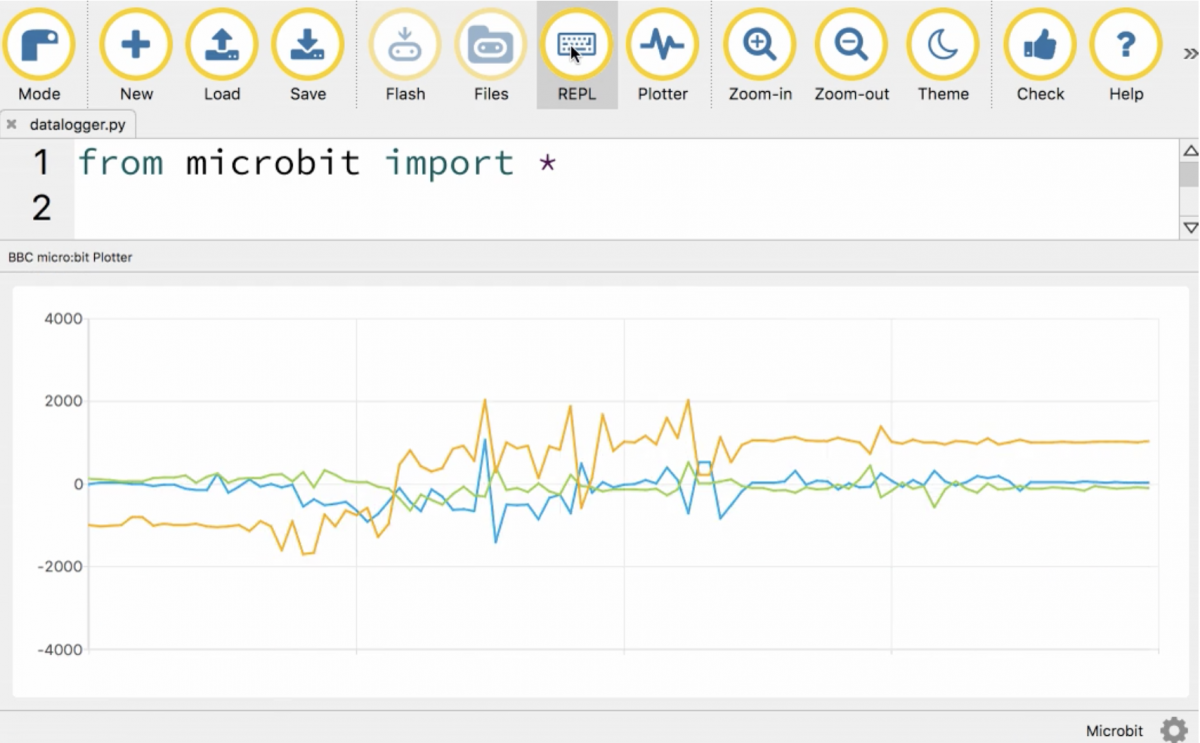The width and height of the screenshot is (1200, 743).
Task: Open settings via the gear icon
Action: pos(1173,730)
